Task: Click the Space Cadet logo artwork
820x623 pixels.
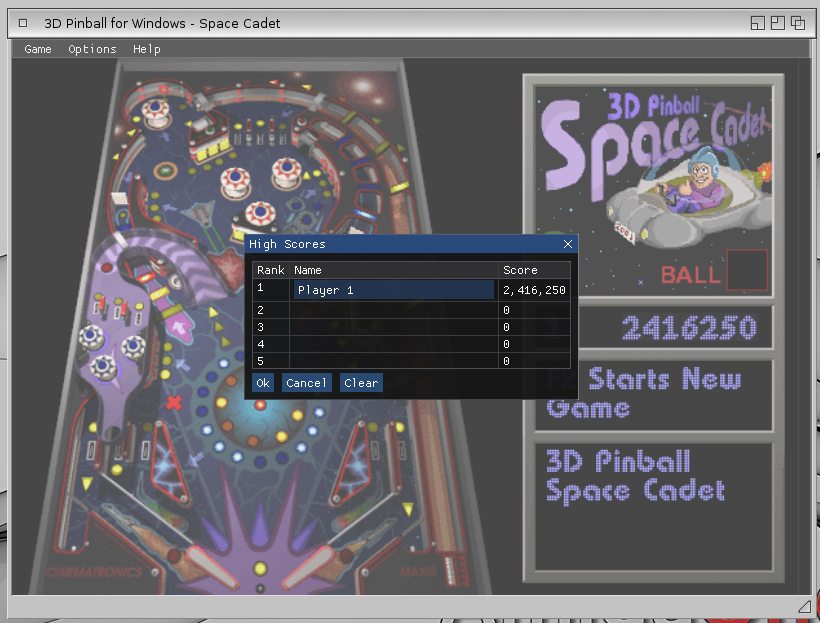Action: [x=653, y=190]
